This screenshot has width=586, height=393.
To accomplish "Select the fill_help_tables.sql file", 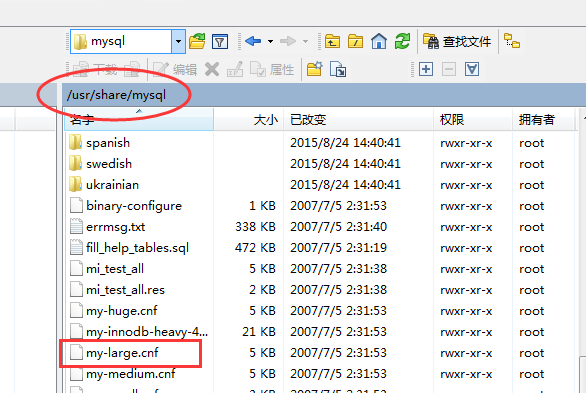I will tap(138, 248).
